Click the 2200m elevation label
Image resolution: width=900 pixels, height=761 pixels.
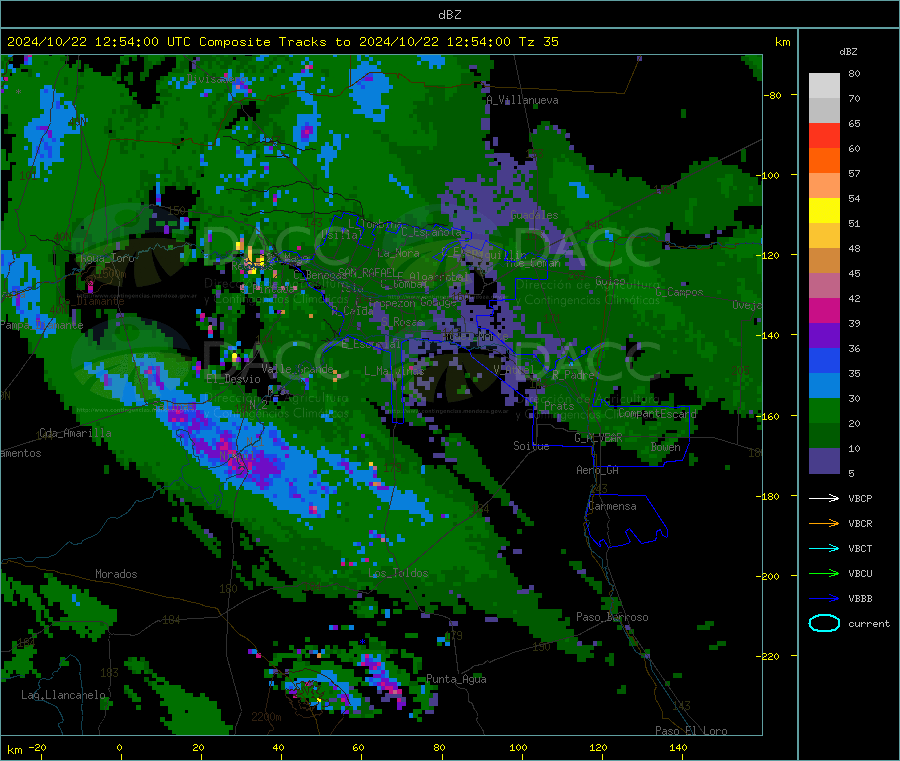[x=266, y=717]
